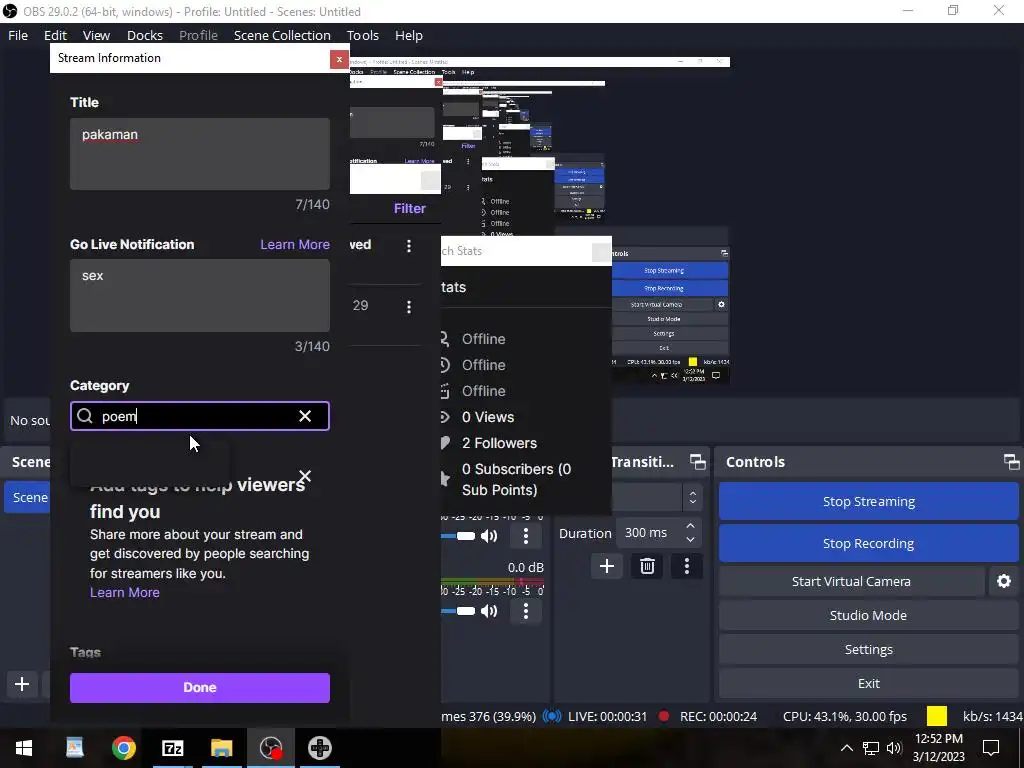Open the Help menu
The height and width of the screenshot is (768, 1024).
409,35
